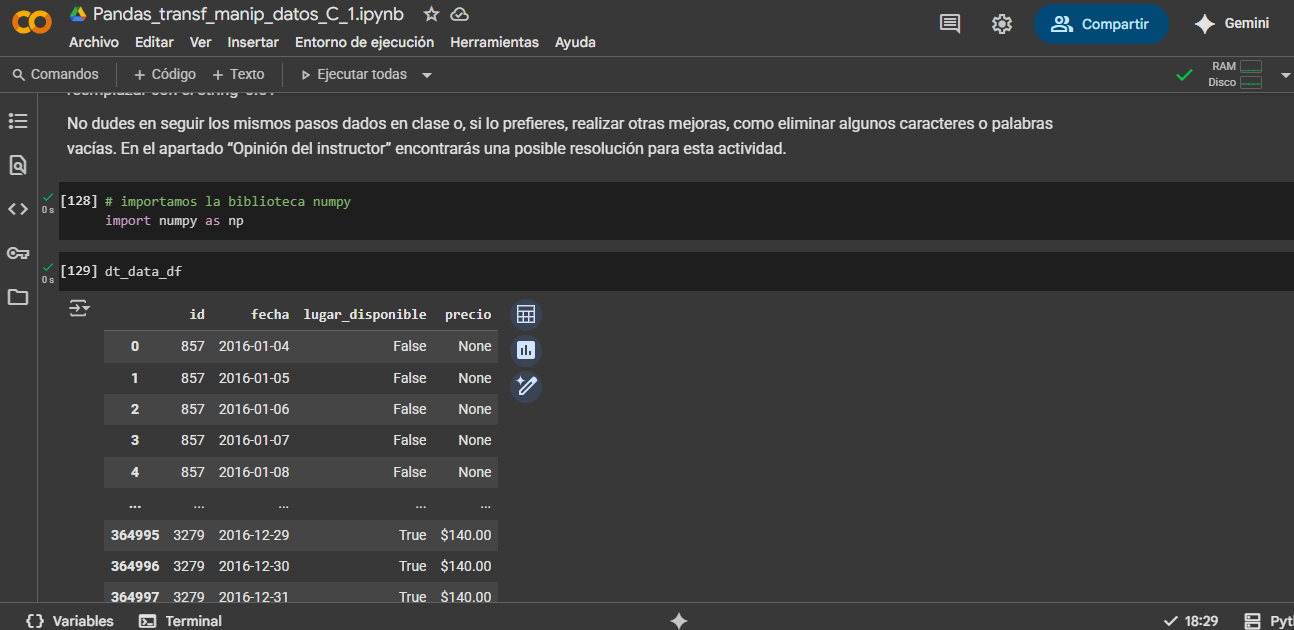Screen dimensions: 1294x630
Task: Open the Herramientas menu
Action: pos(495,42)
